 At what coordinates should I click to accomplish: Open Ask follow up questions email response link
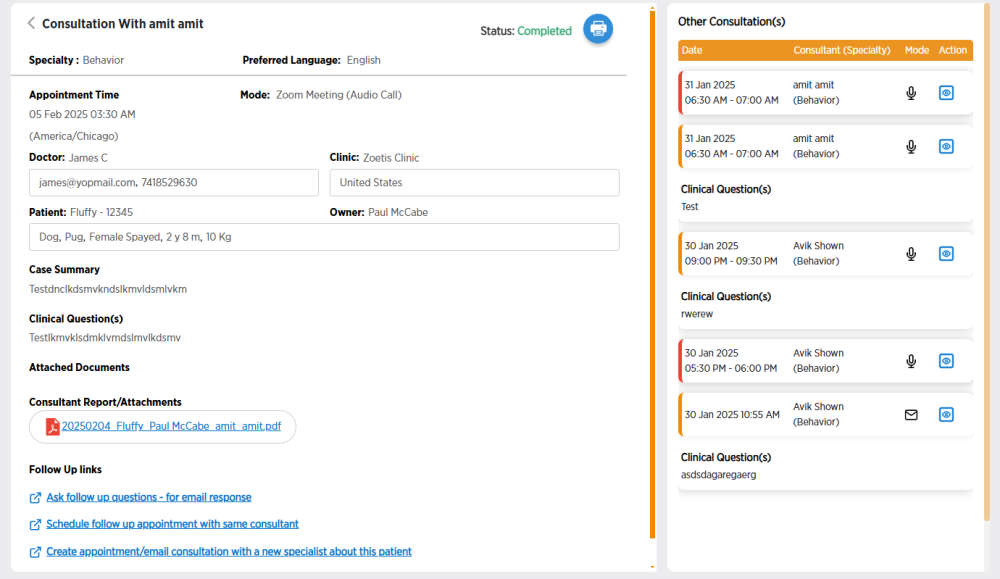click(x=149, y=497)
